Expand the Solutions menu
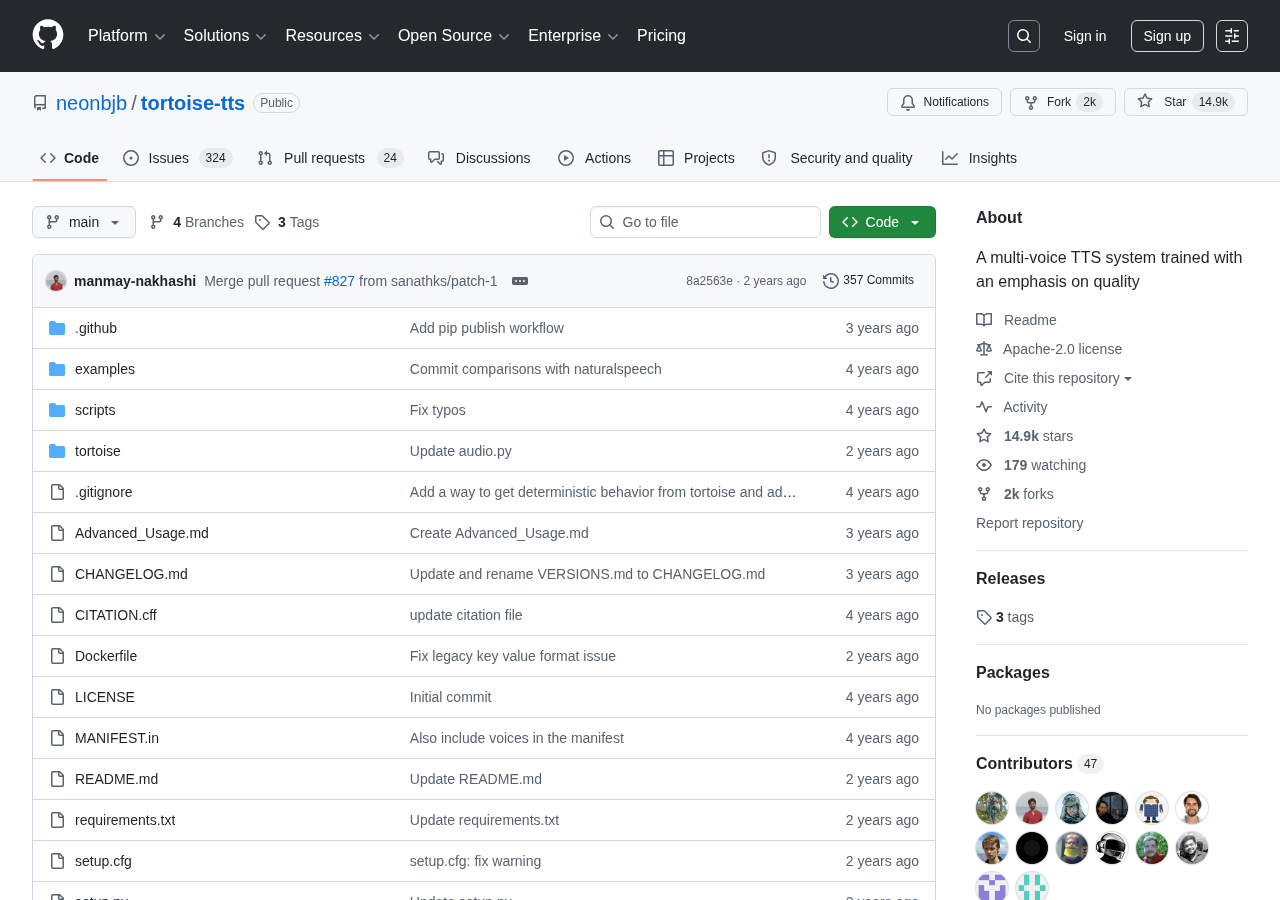Screen dimensions: 1280x900 pyautogui.click(x=225, y=36)
